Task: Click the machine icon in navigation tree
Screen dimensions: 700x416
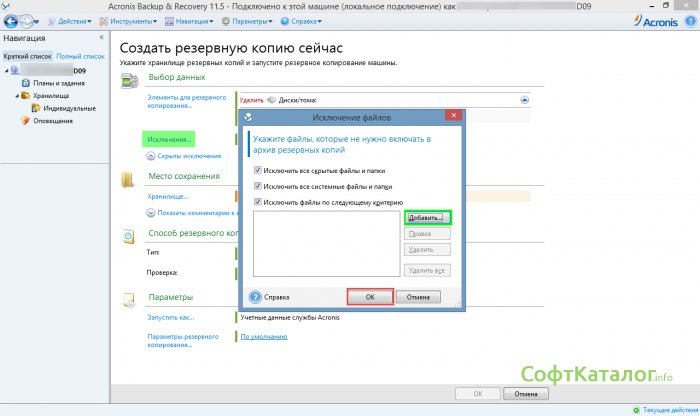Action: (14, 71)
